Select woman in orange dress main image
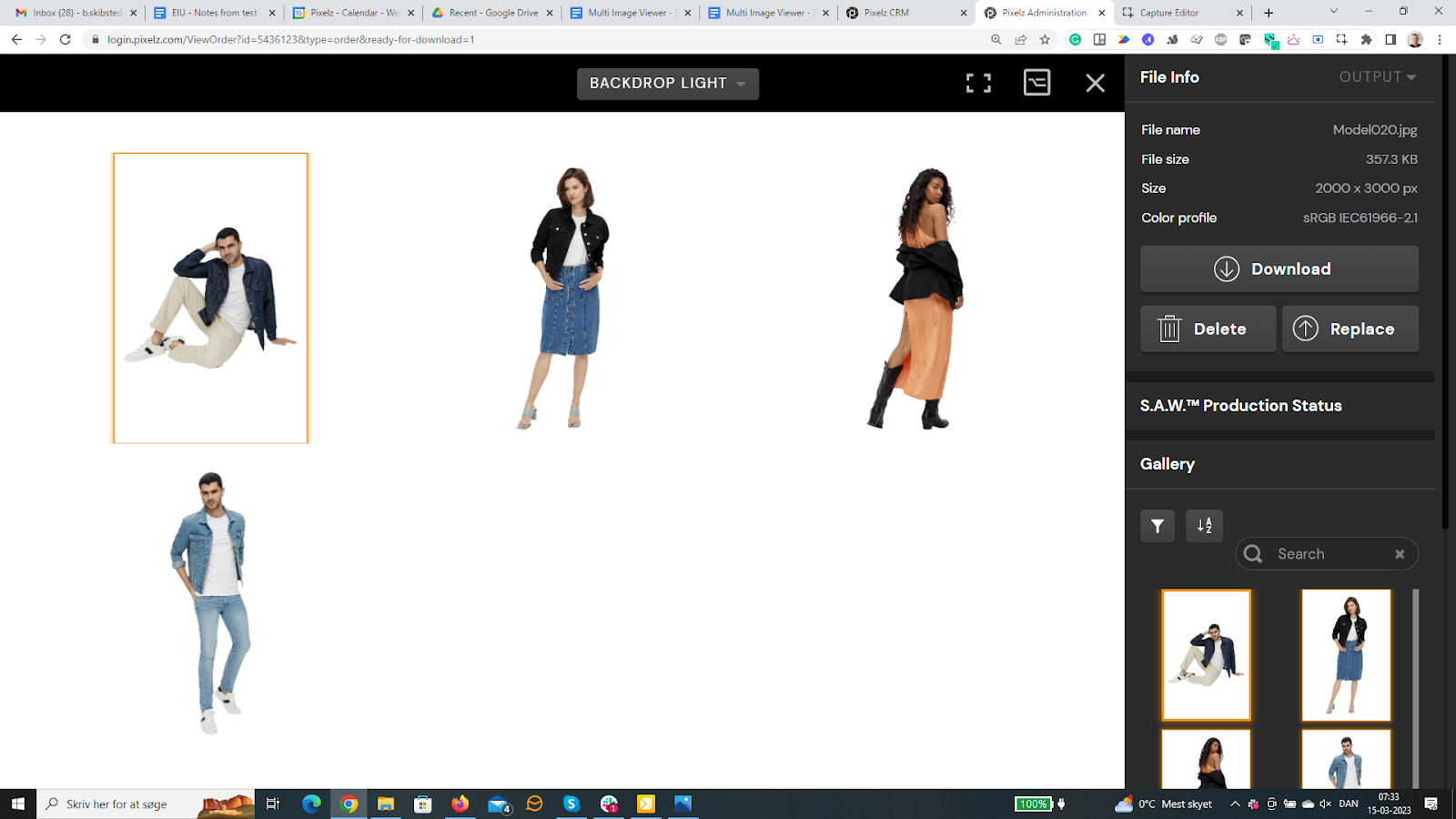This screenshot has width=1456, height=819. (x=917, y=298)
